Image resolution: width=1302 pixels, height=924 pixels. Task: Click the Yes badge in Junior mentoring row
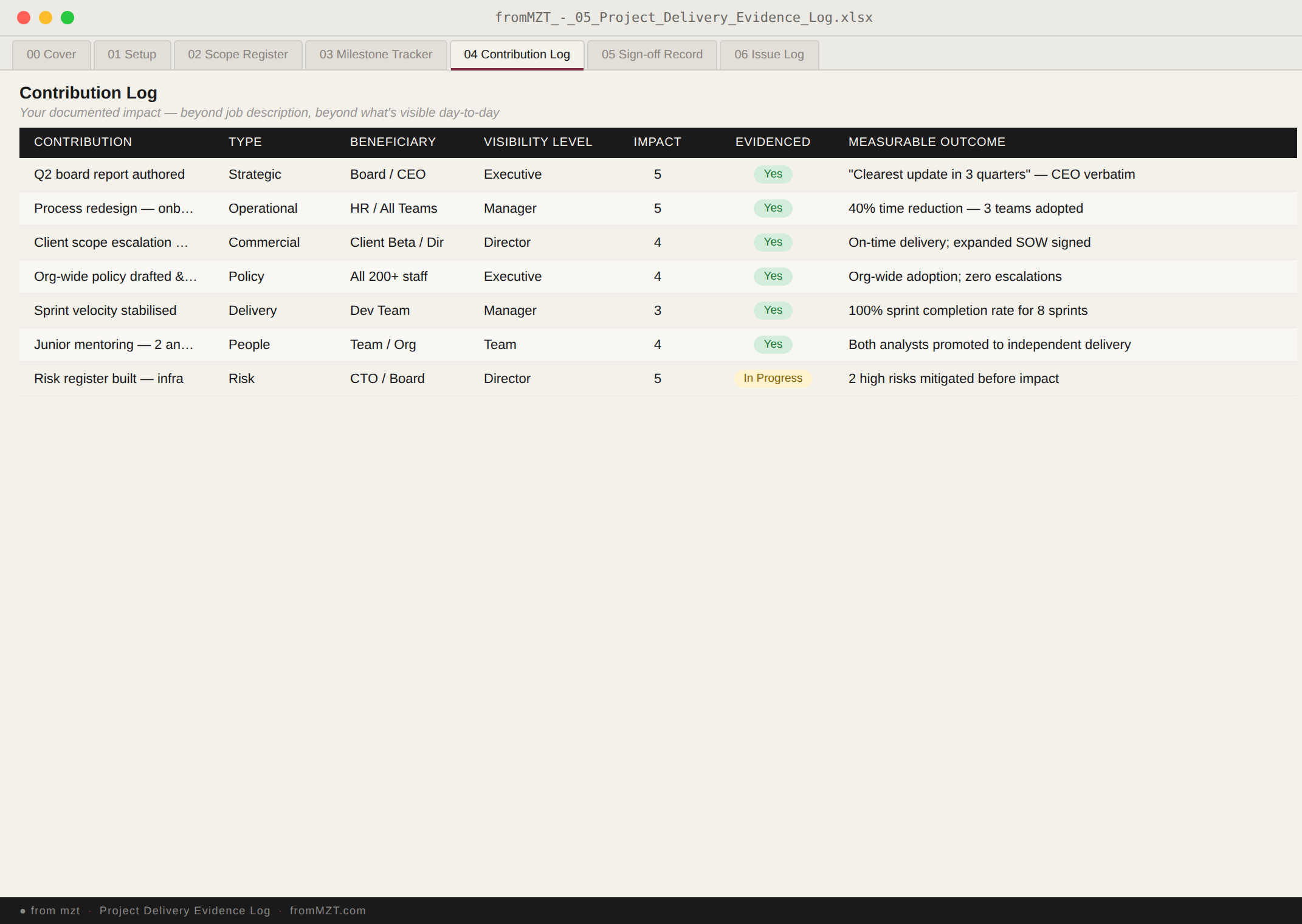pyautogui.click(x=773, y=344)
